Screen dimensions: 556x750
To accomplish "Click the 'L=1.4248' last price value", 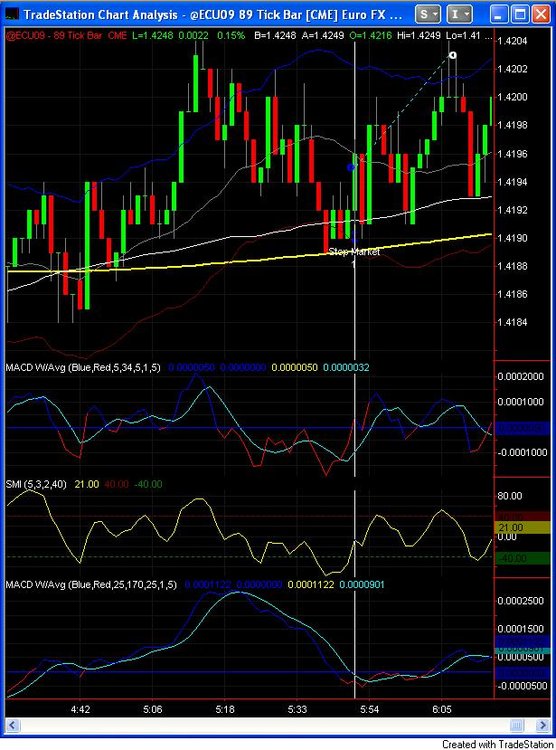I will [x=153, y=35].
